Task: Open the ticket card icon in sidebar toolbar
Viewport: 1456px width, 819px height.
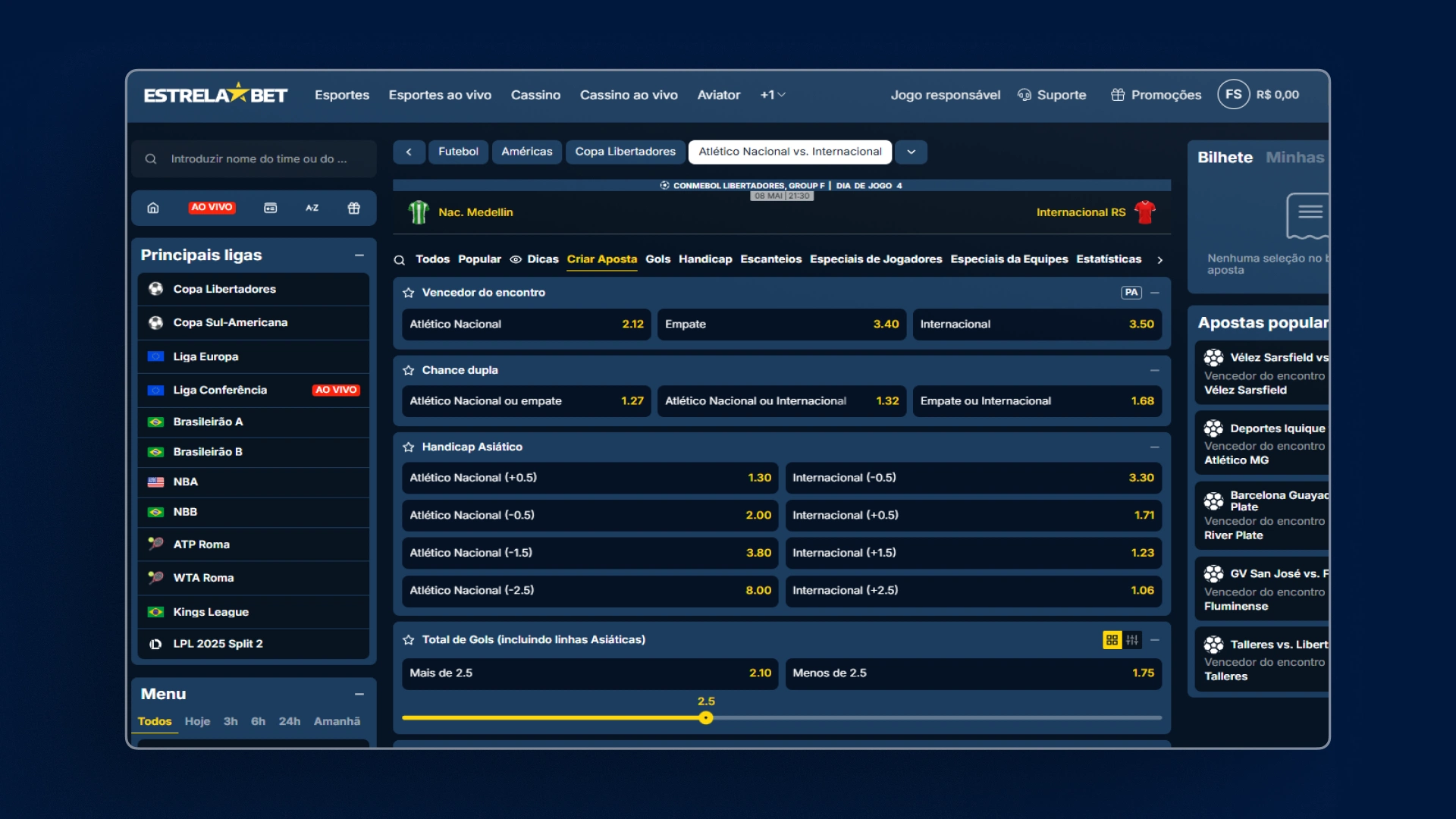Action: 270,208
